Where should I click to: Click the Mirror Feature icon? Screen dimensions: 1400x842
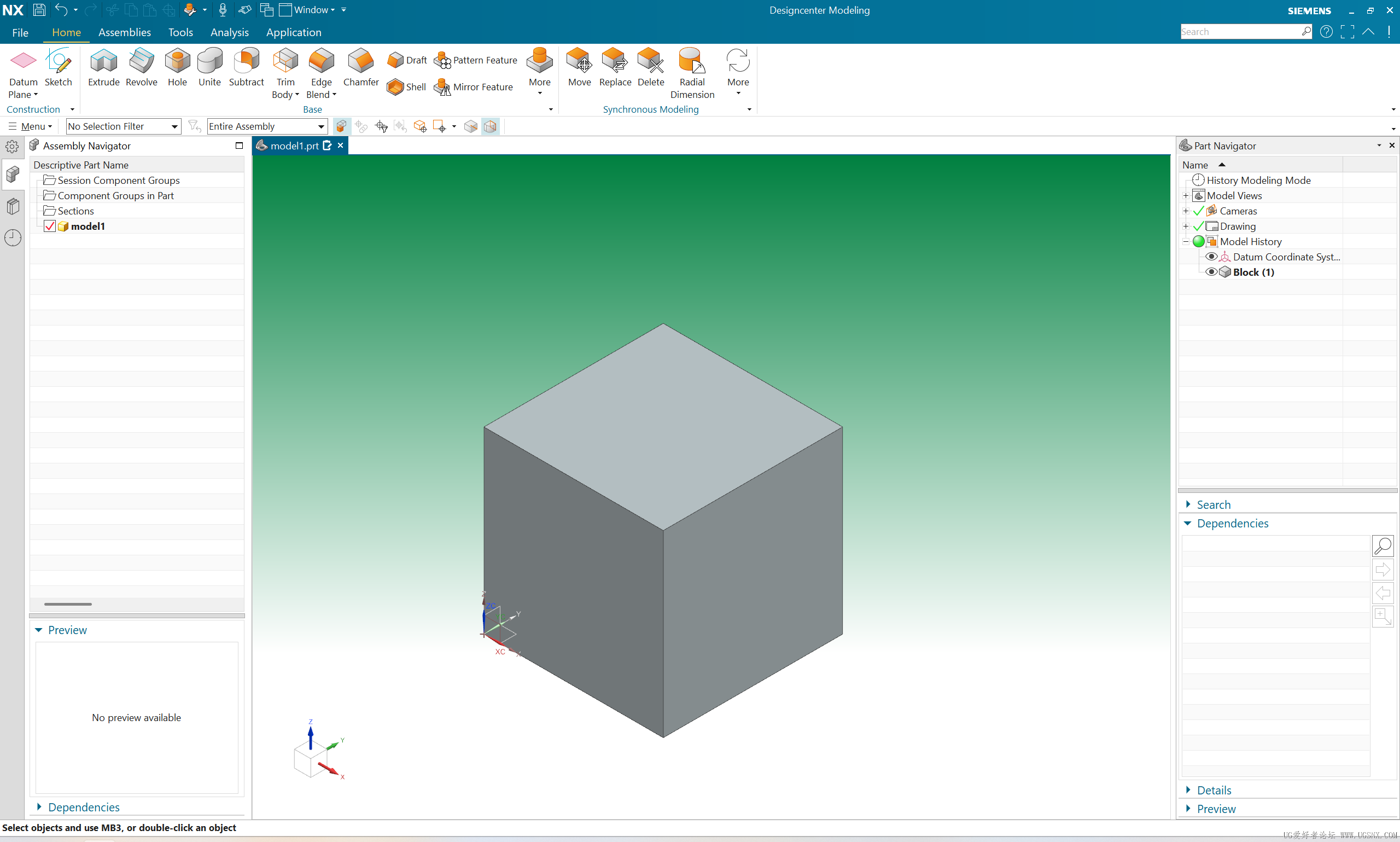pos(442,87)
